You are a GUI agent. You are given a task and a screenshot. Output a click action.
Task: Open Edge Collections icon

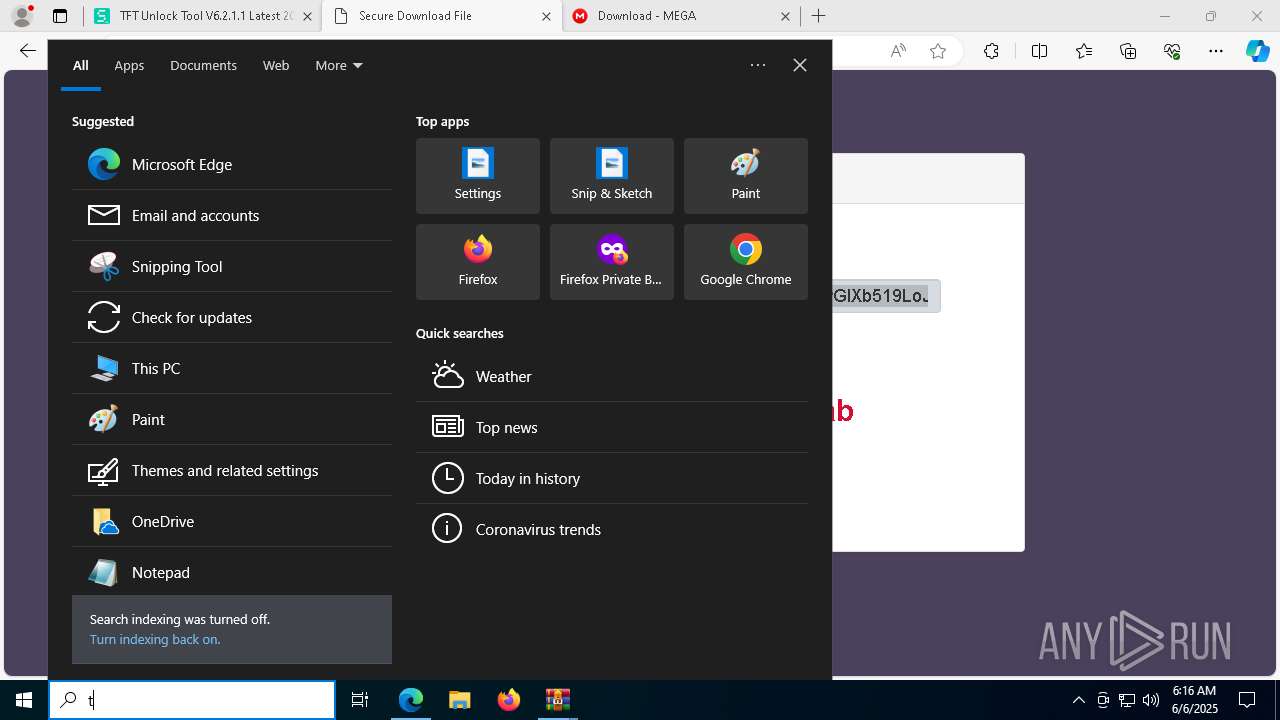1128,51
